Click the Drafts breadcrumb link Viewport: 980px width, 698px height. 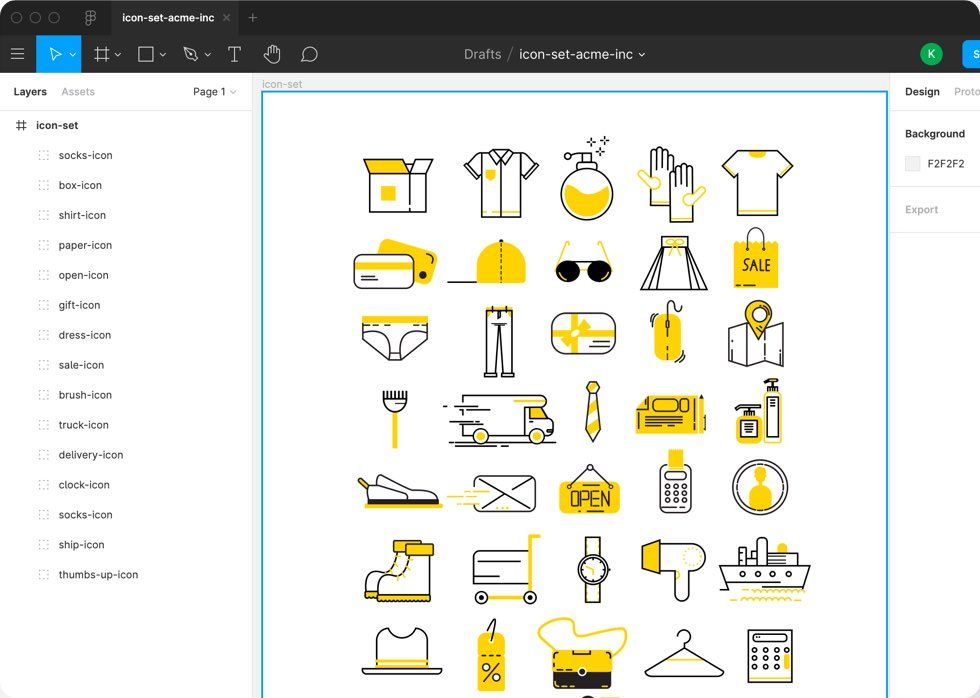coord(482,54)
